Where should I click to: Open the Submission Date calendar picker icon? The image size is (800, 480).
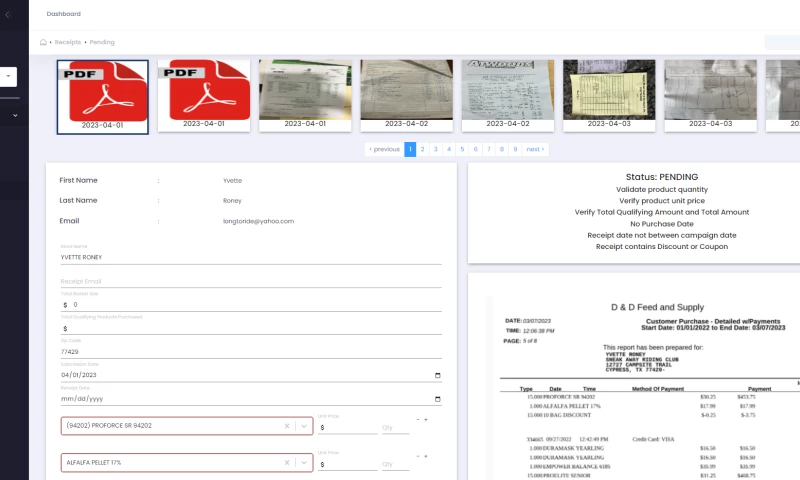click(437, 375)
